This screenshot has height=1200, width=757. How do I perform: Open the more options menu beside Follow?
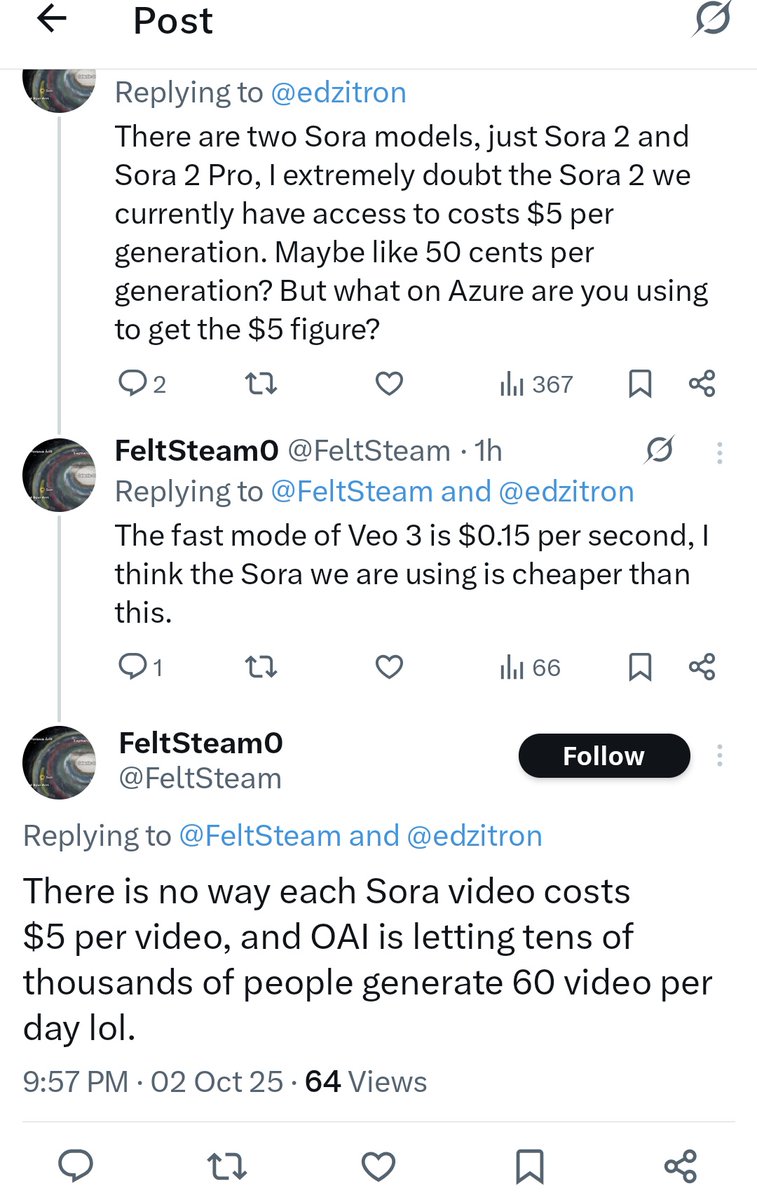click(x=720, y=756)
